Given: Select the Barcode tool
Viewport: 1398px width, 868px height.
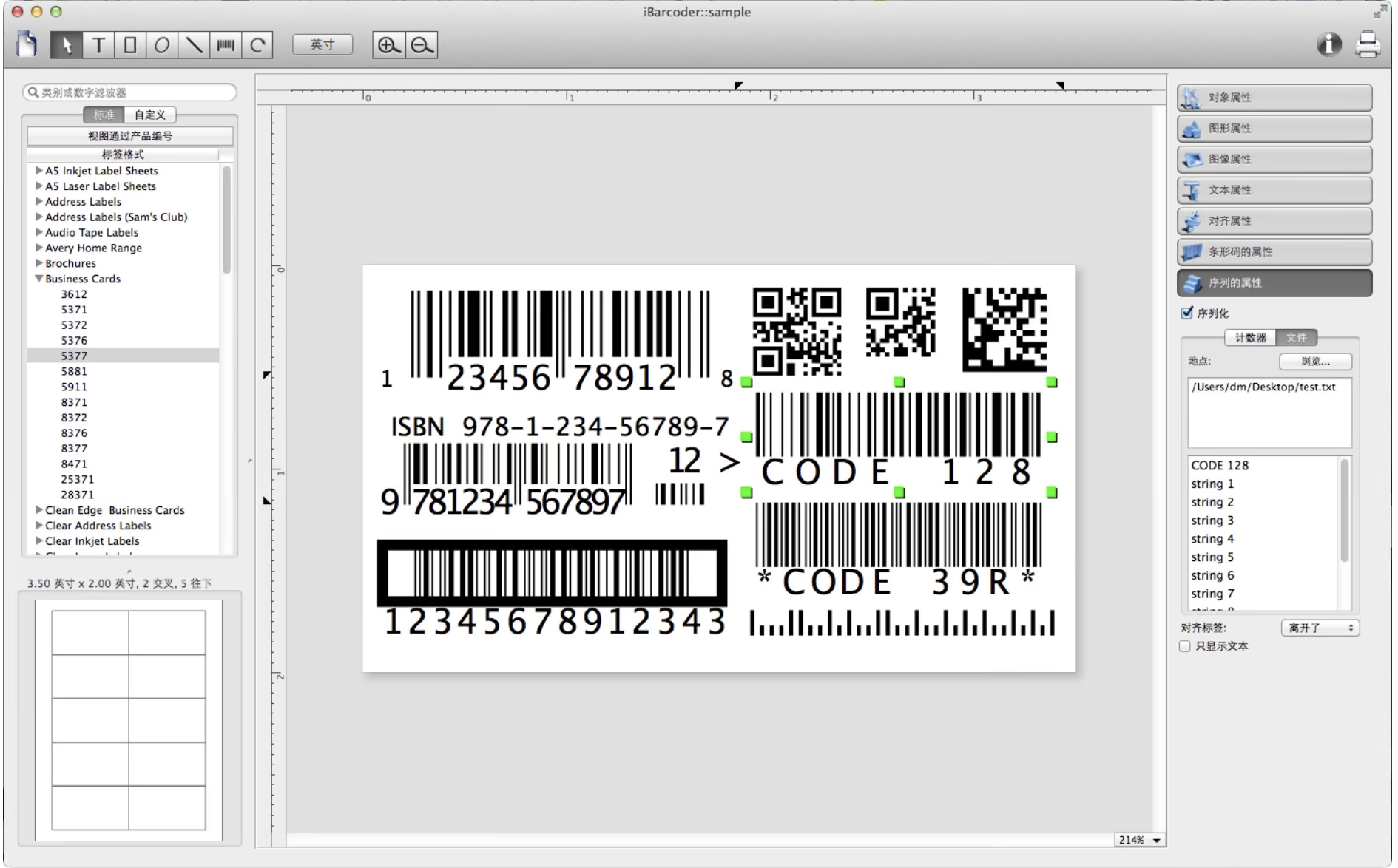Looking at the screenshot, I should [x=226, y=45].
